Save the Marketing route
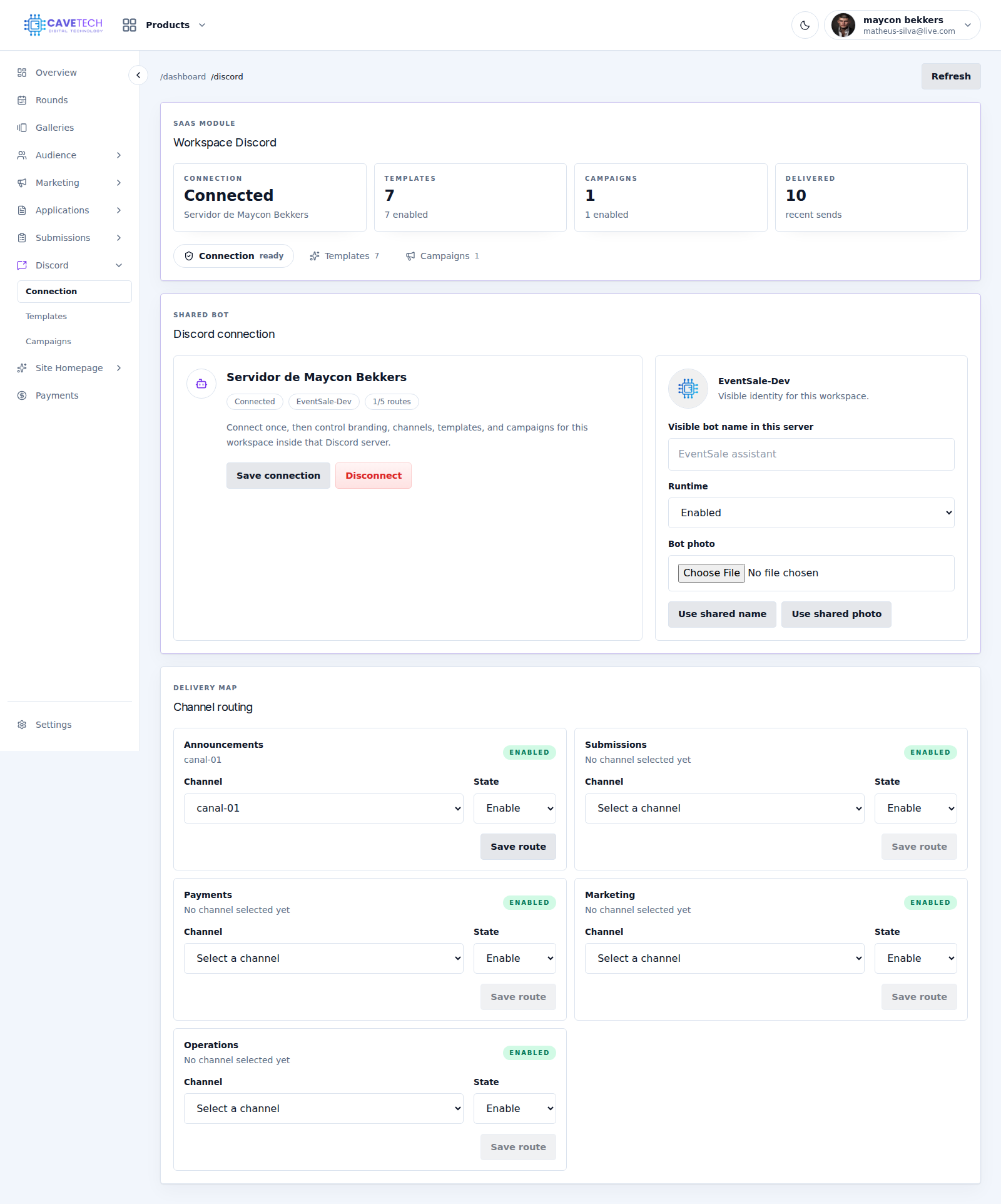 click(919, 997)
